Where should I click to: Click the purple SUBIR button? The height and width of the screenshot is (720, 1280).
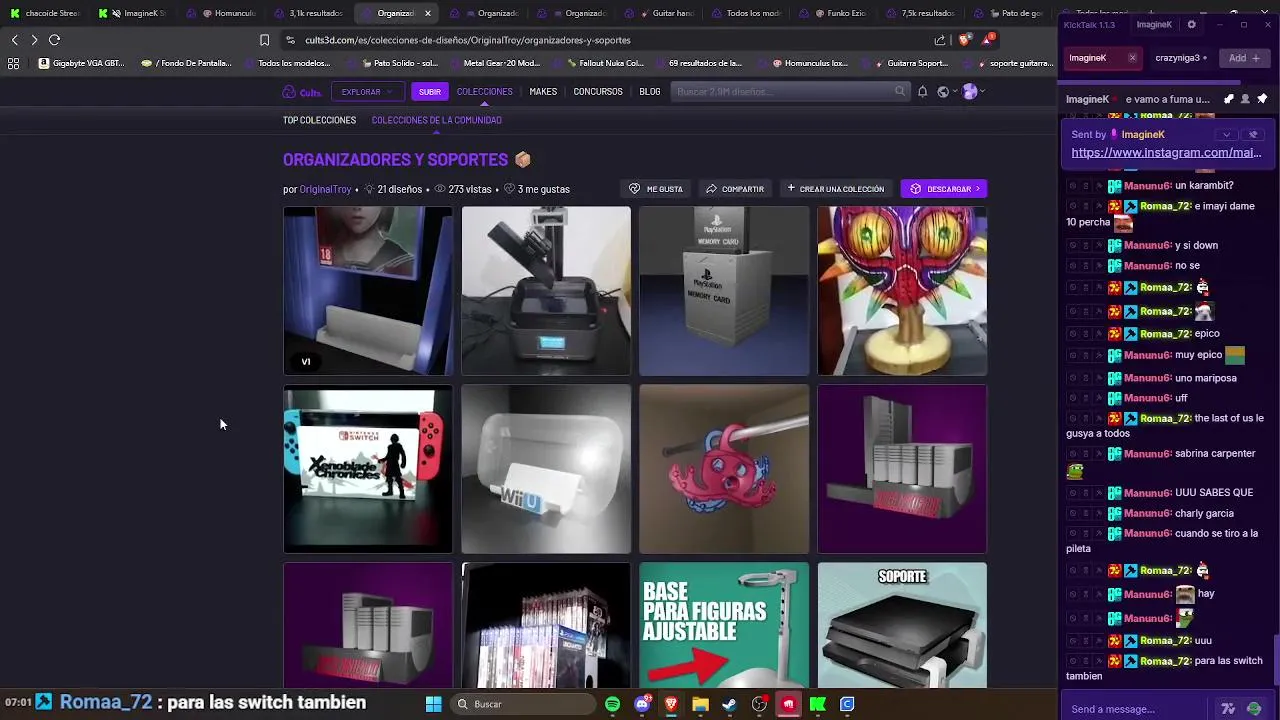pos(430,91)
